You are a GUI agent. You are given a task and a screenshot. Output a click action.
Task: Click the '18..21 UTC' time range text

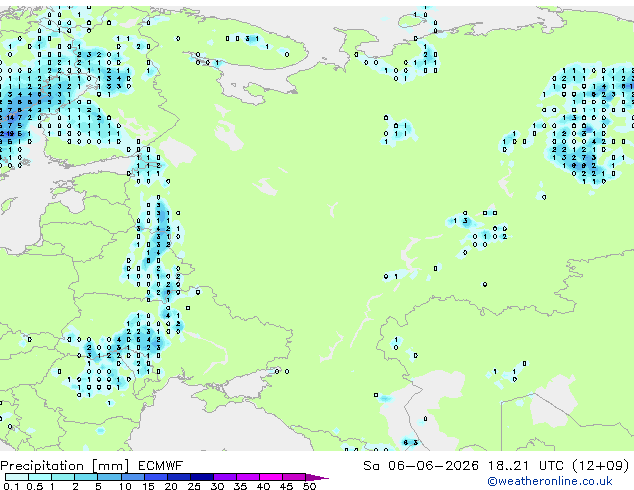(x=526, y=466)
